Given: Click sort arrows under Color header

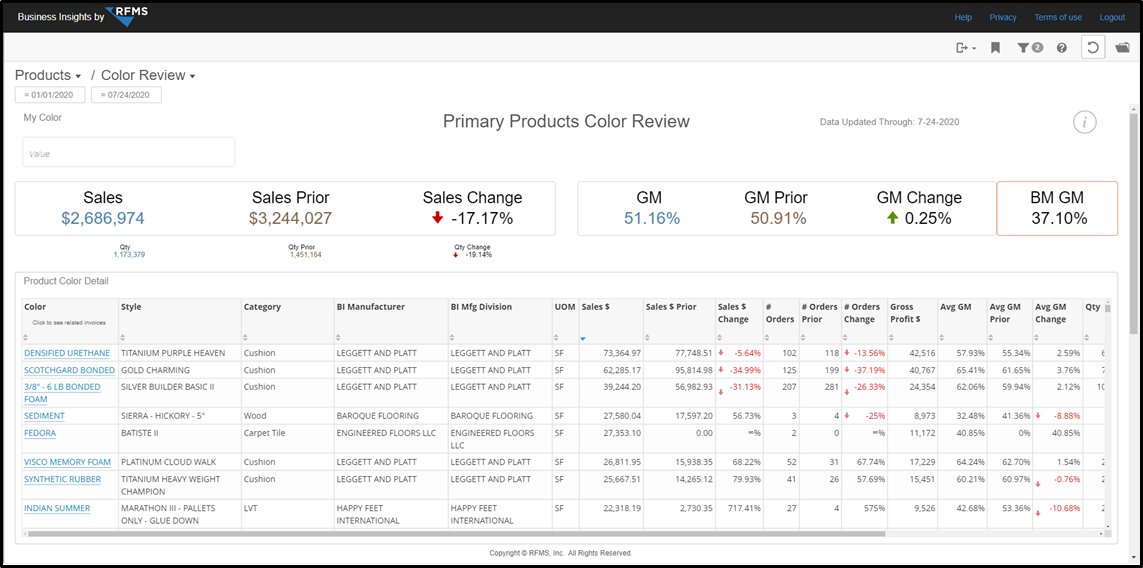Looking at the screenshot, I should [27, 338].
